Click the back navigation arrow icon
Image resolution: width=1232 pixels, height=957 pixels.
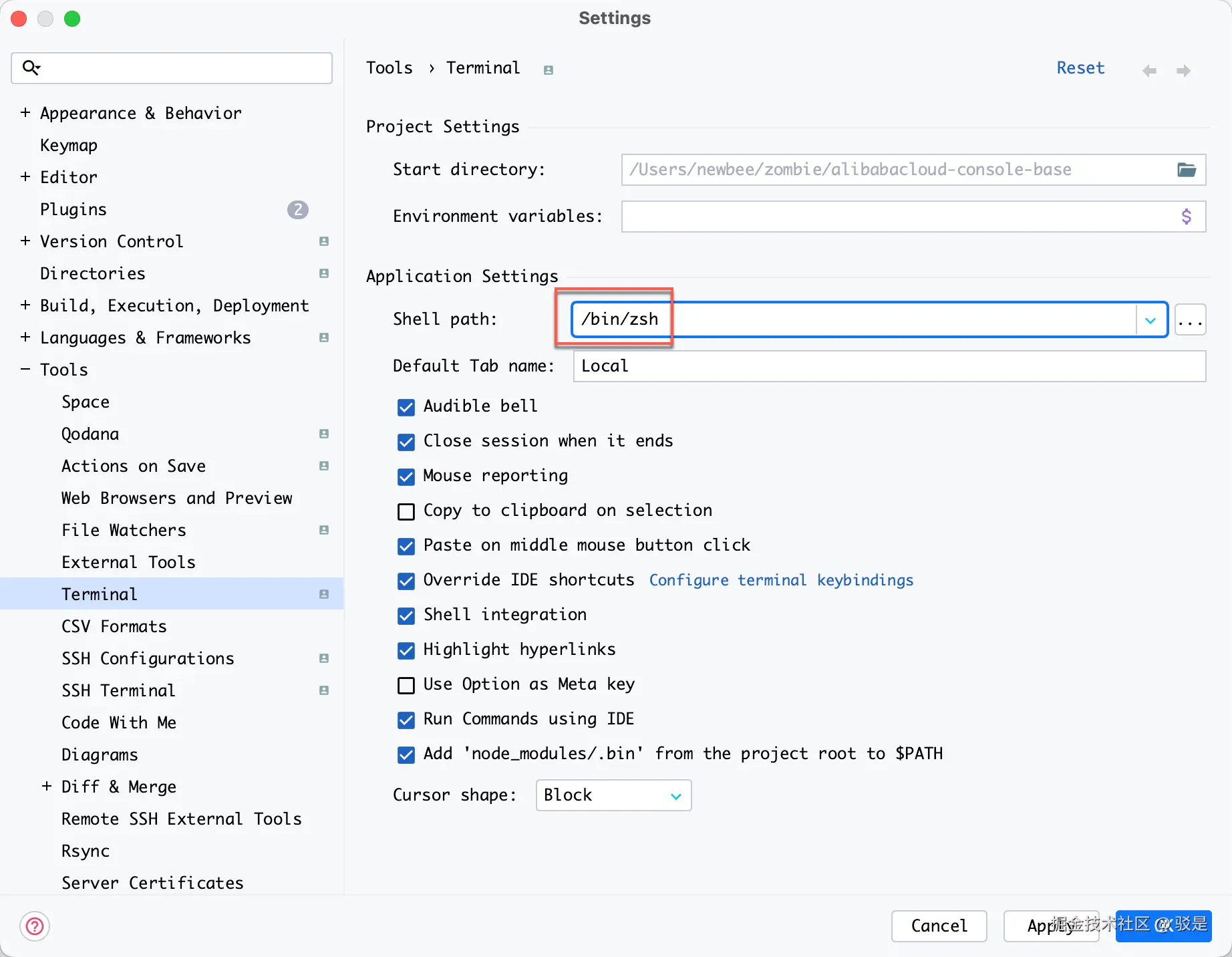click(1149, 71)
